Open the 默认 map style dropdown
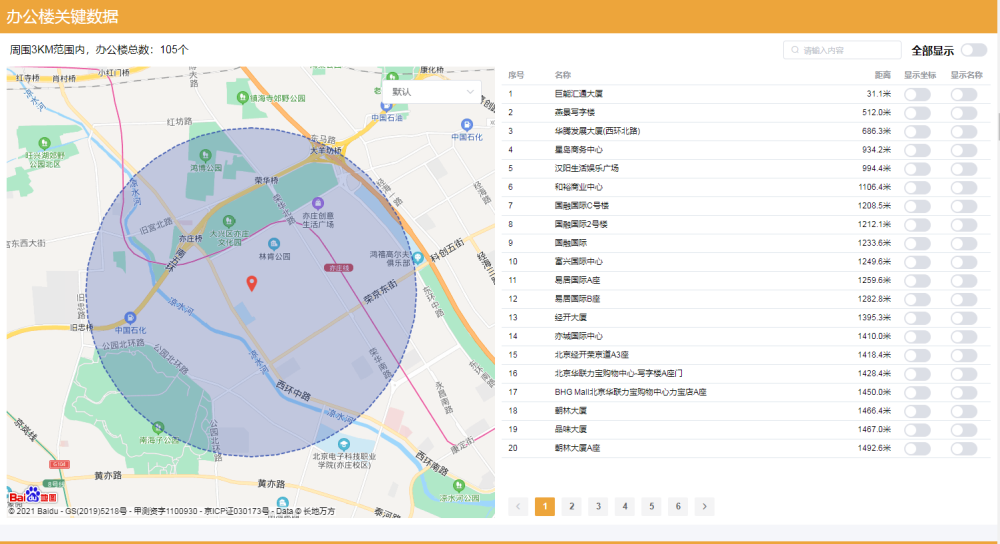This screenshot has height=544, width=1000. point(432,92)
